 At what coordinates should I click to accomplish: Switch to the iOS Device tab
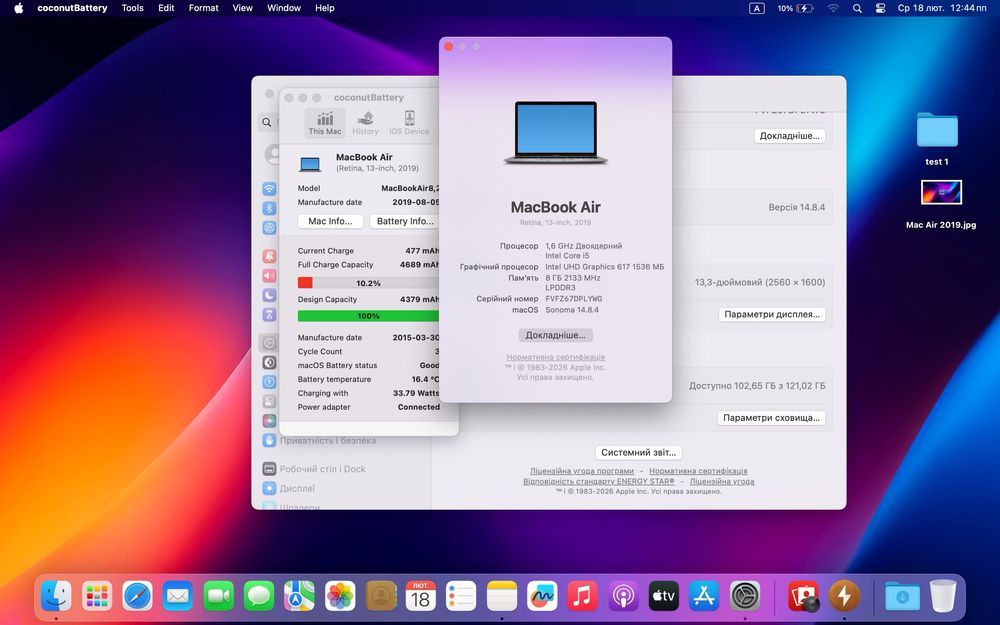pos(409,122)
